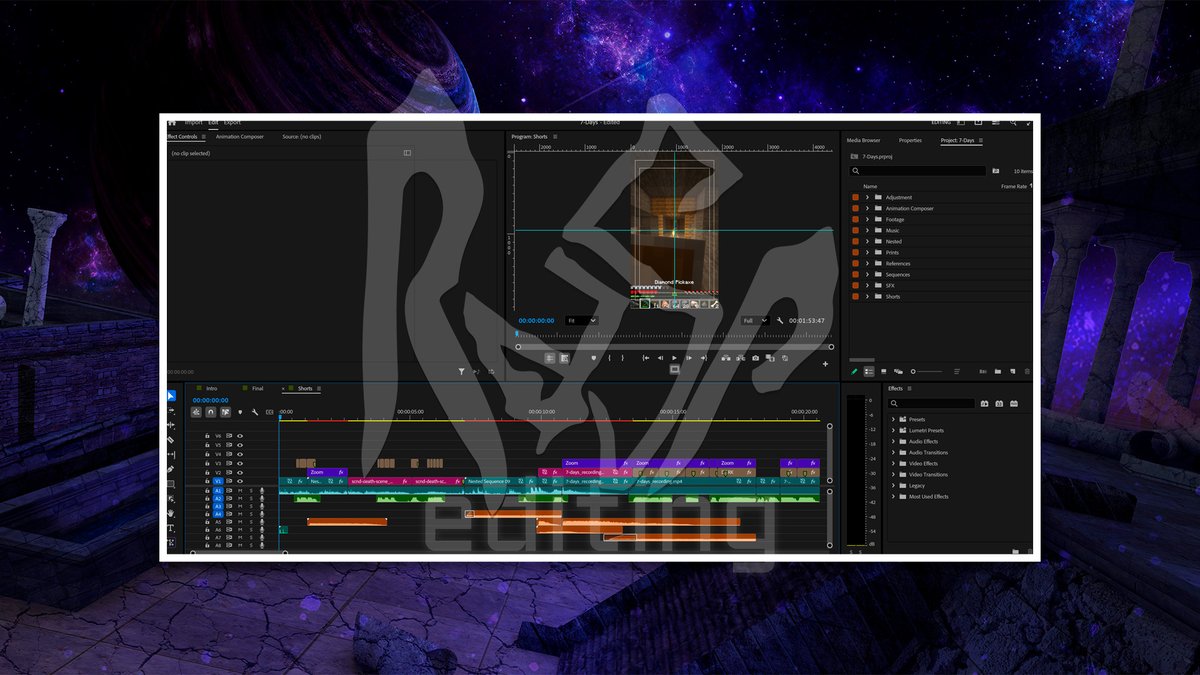
Task: Switch to Animation Composer tab
Action: (240, 136)
